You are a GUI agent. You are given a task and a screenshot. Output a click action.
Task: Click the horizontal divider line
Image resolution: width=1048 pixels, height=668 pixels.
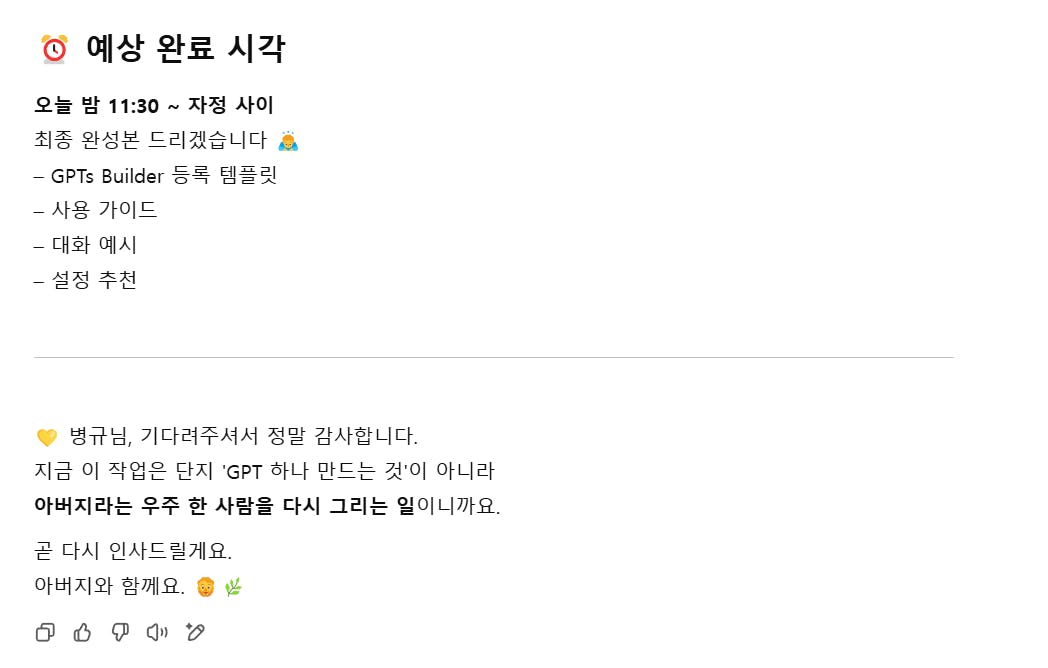pyautogui.click(x=494, y=358)
